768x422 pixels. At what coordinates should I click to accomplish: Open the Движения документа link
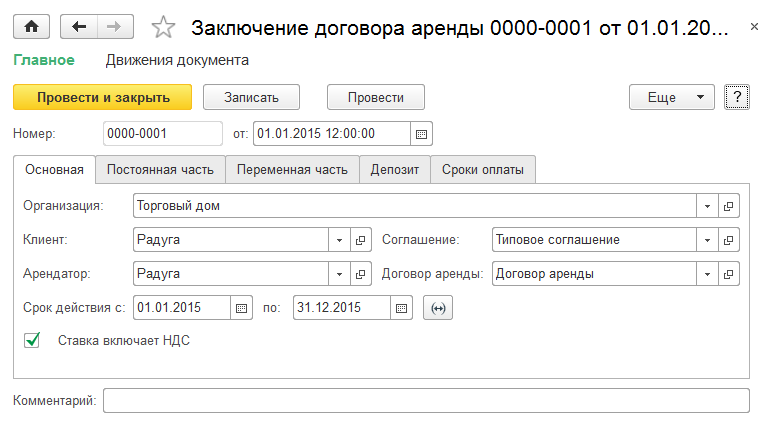click(177, 60)
